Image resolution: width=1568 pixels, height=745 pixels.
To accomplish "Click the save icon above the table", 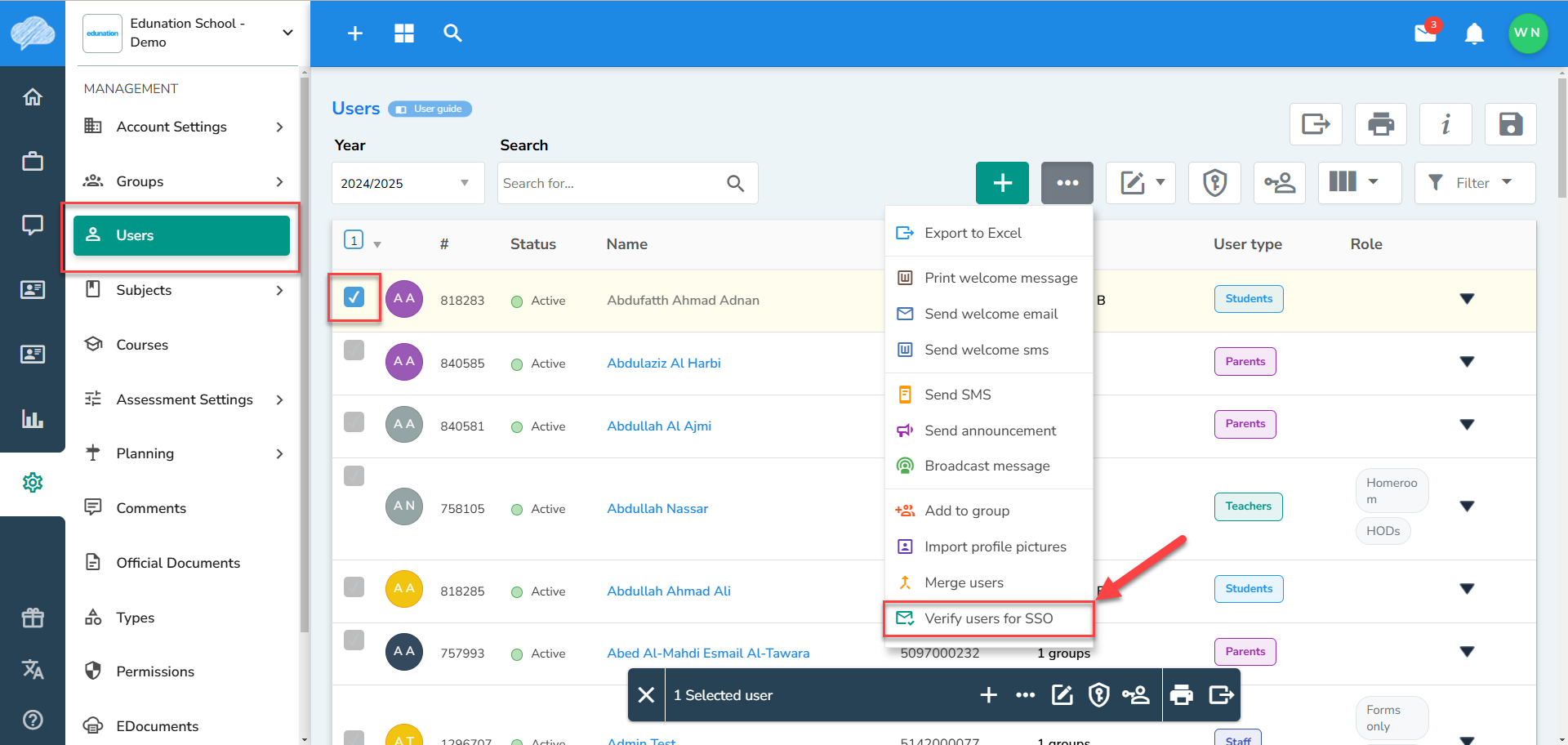I will coord(1511,124).
